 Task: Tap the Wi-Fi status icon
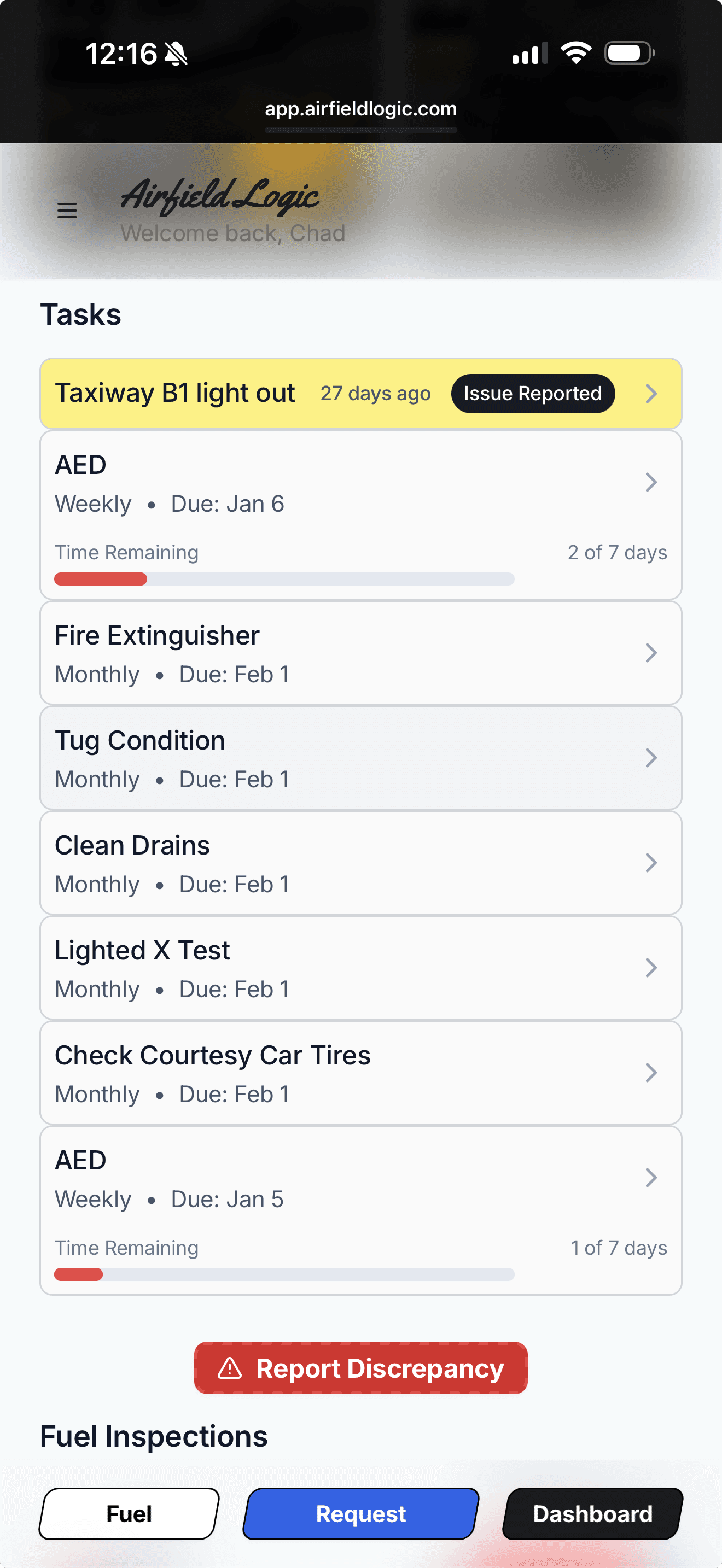[575, 53]
